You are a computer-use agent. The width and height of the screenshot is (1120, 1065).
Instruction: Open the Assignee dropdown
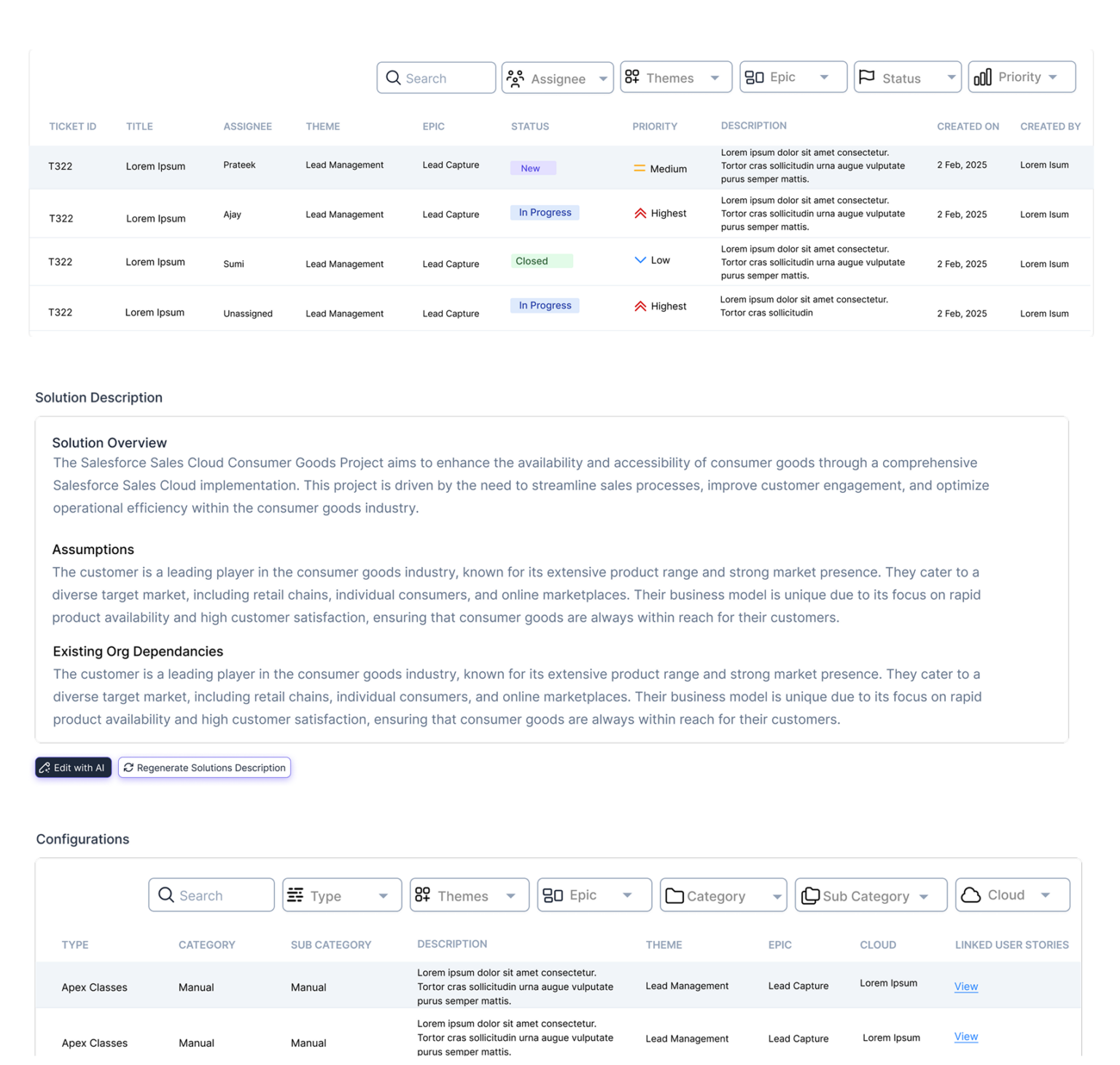tap(603, 78)
